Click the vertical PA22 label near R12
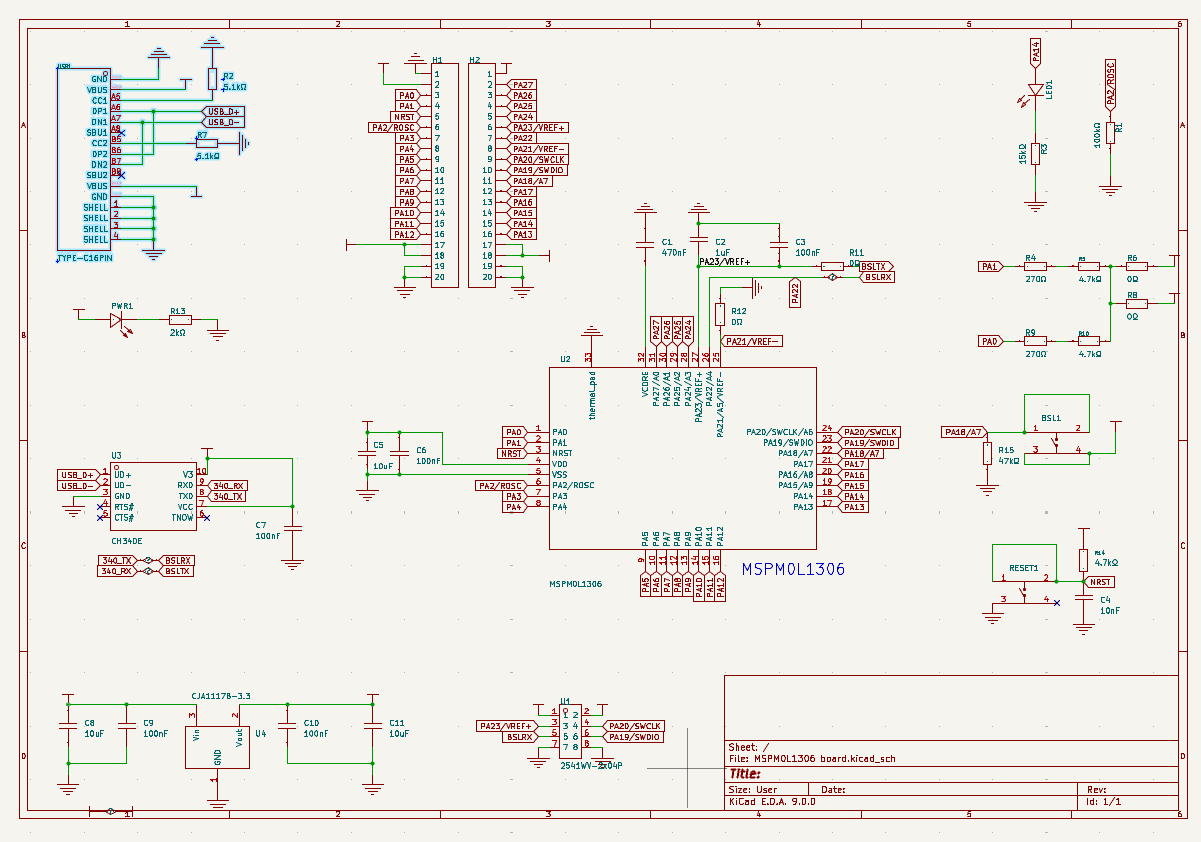Viewport: 1201px width, 842px height. point(796,293)
